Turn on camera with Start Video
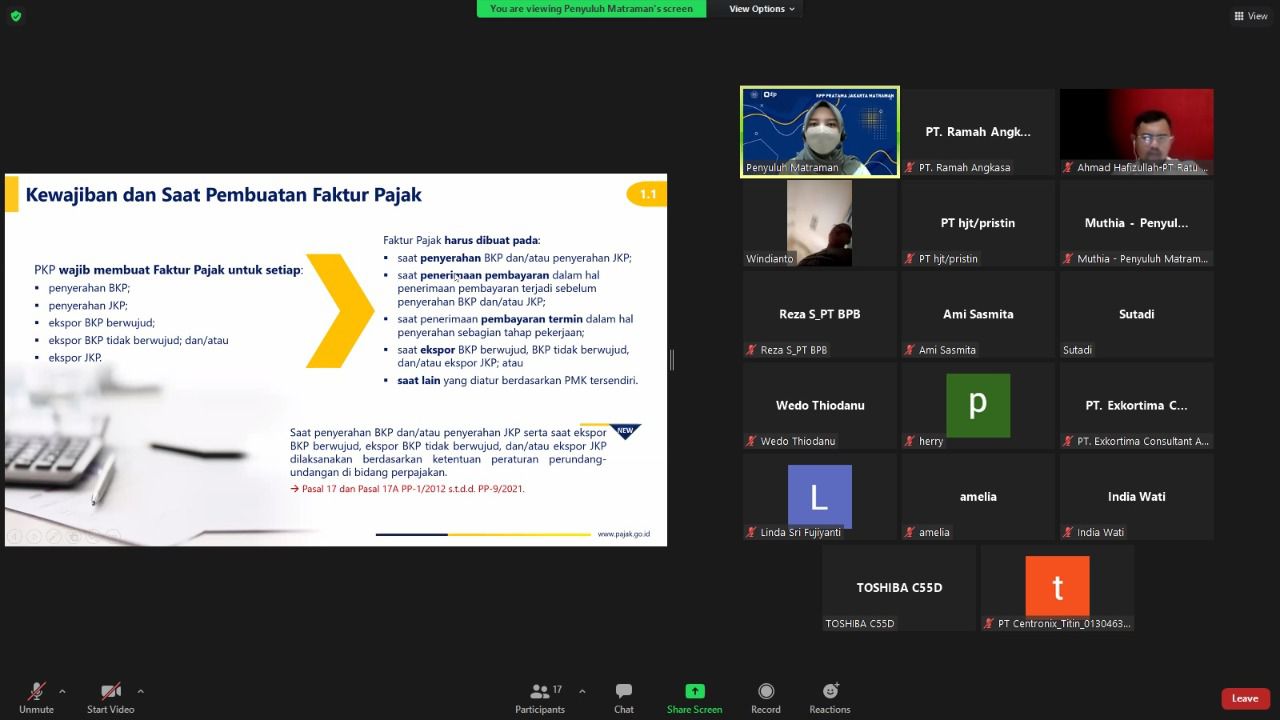This screenshot has width=1280, height=720. coord(111,691)
